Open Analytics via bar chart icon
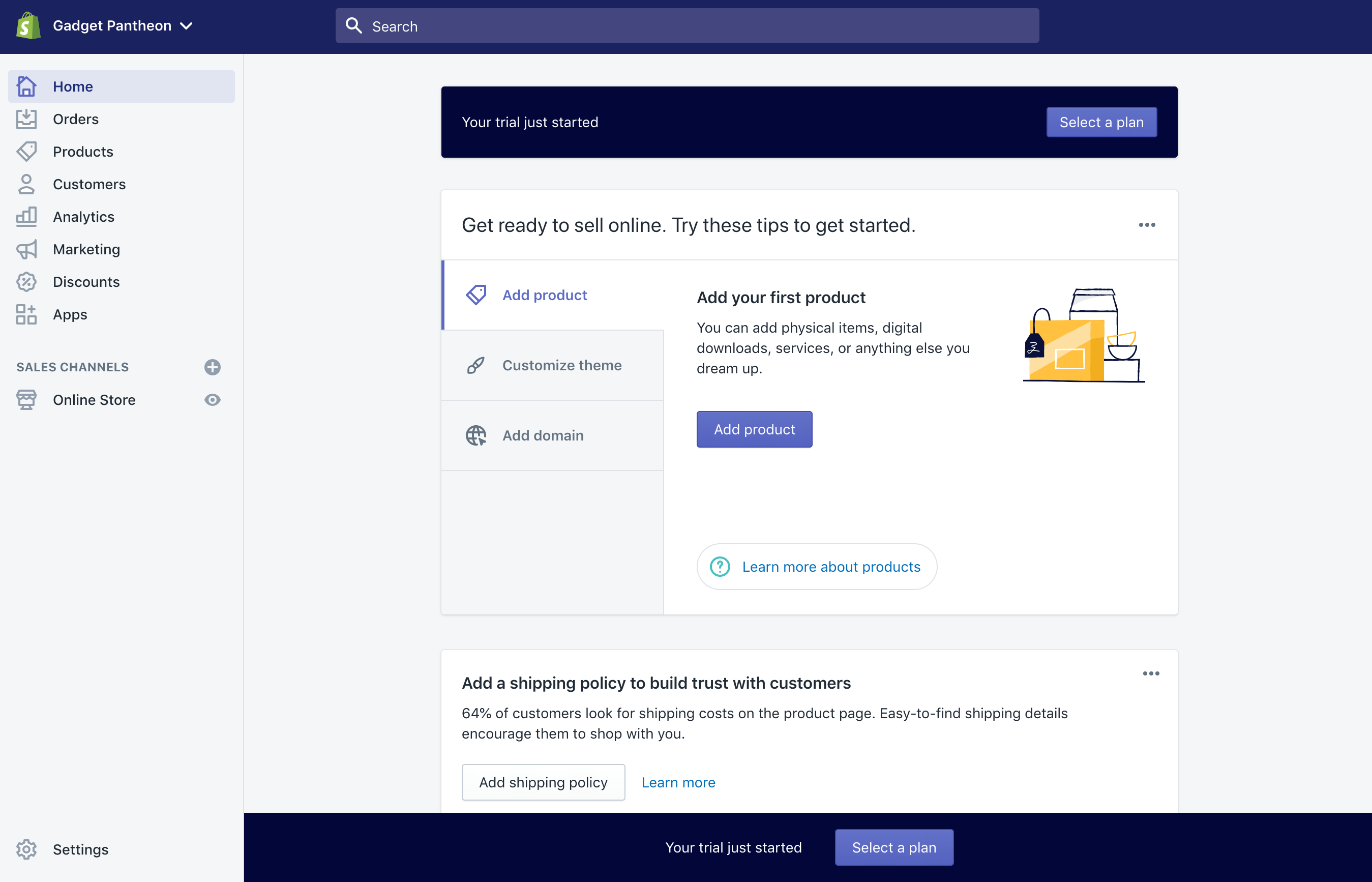 26,217
